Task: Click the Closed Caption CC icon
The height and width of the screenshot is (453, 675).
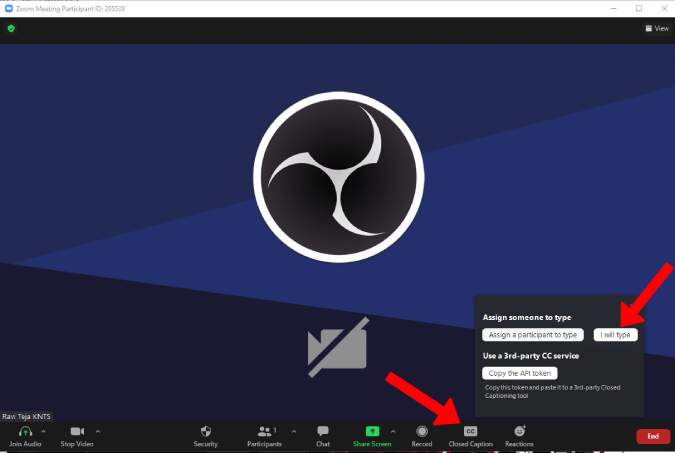Action: [471, 431]
